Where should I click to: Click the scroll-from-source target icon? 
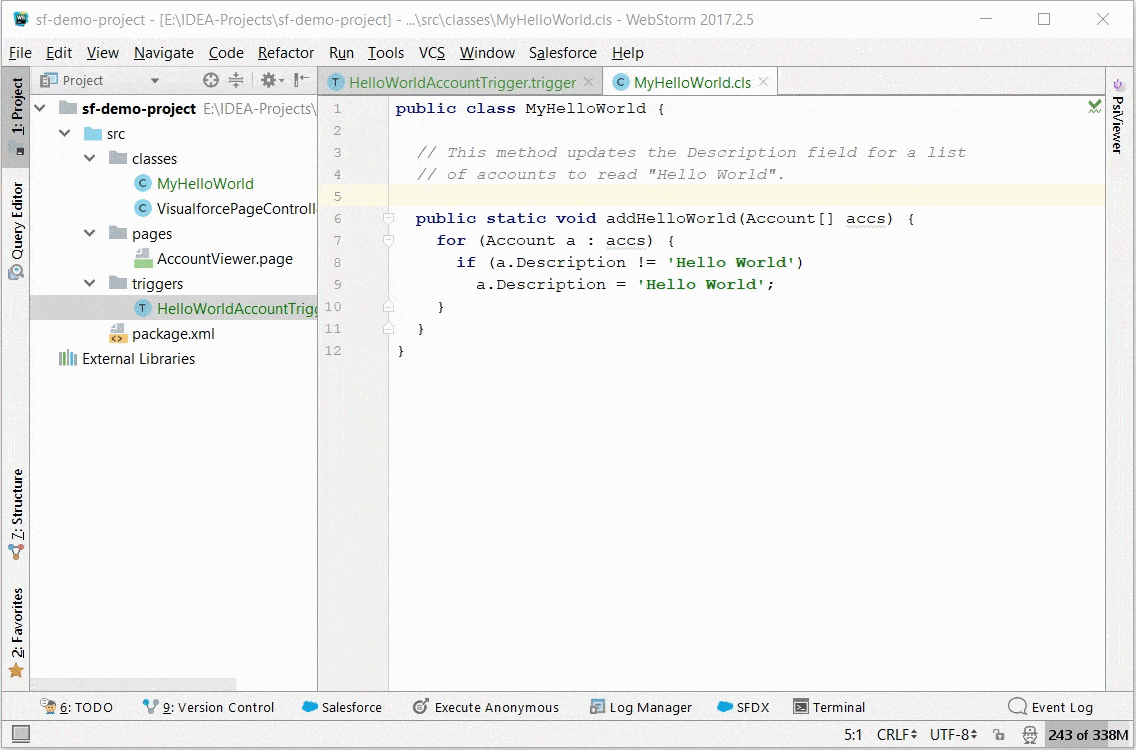(x=211, y=80)
